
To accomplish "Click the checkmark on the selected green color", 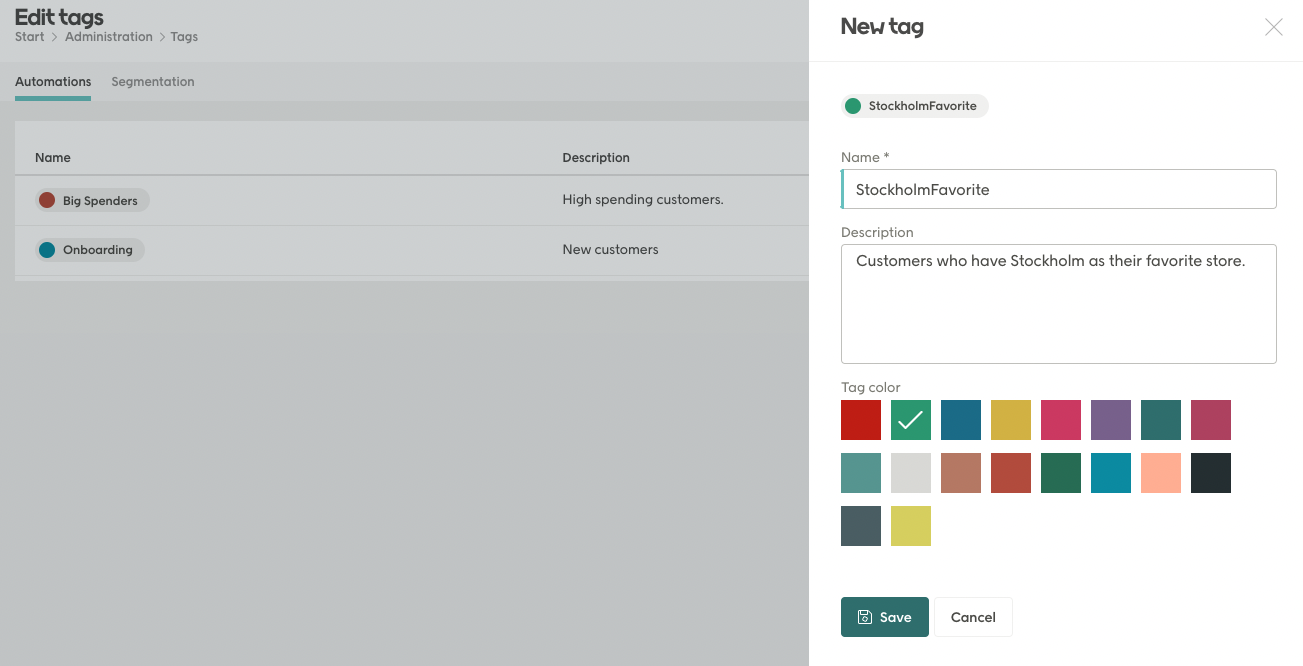I will 910,420.
